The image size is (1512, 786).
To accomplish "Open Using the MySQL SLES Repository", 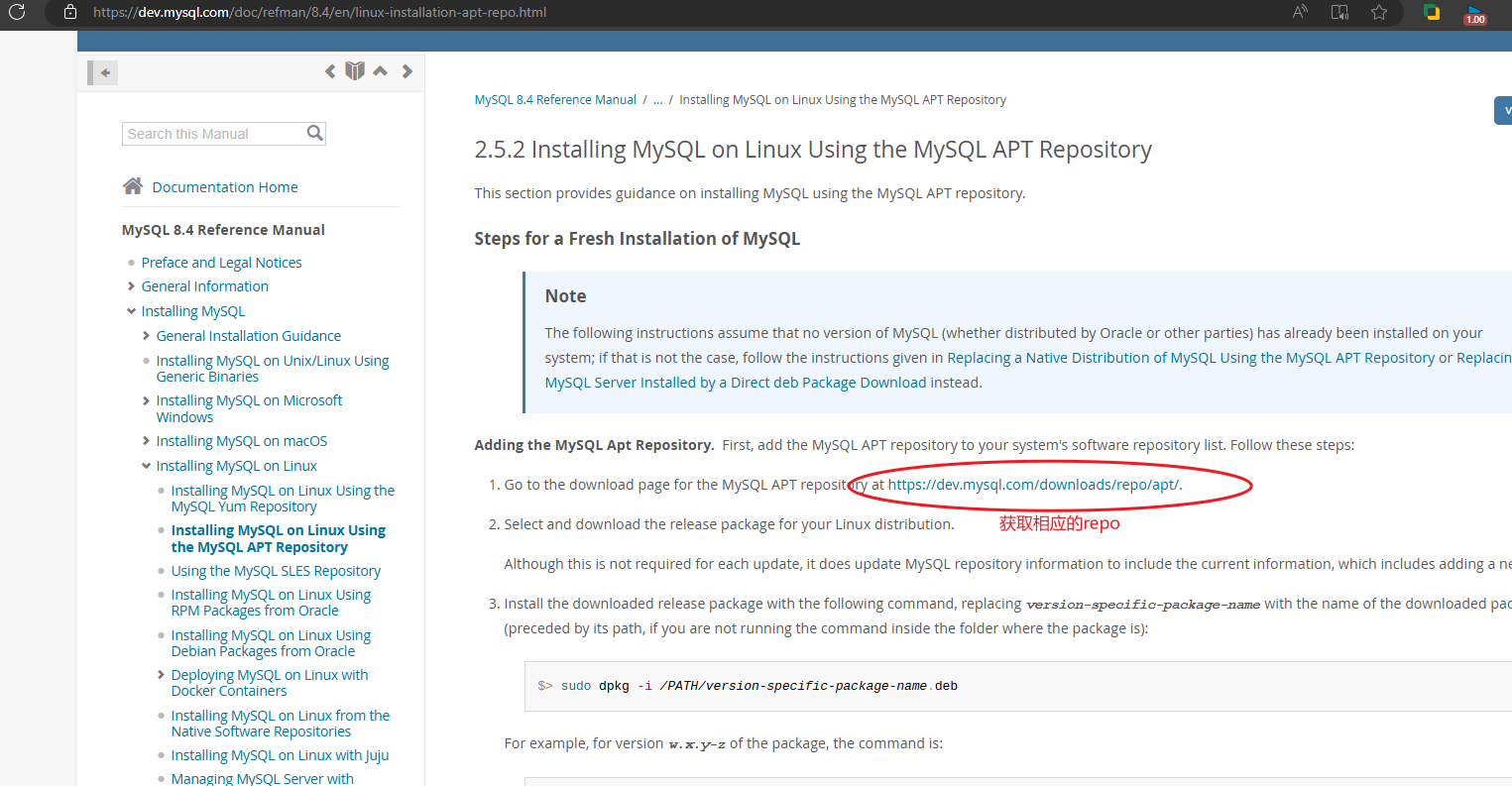I will point(276,571).
